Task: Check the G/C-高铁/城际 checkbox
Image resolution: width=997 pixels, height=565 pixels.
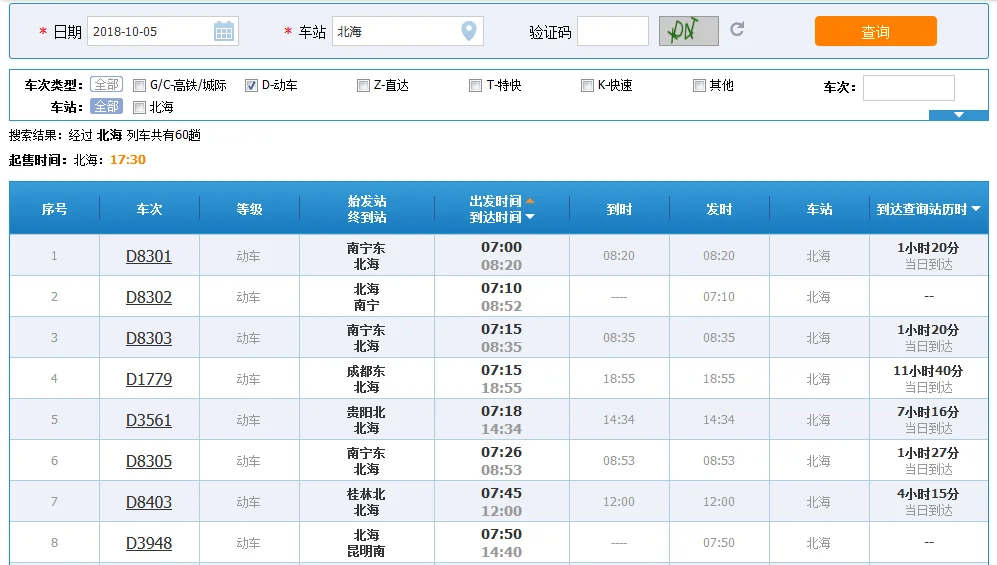Action: point(139,85)
